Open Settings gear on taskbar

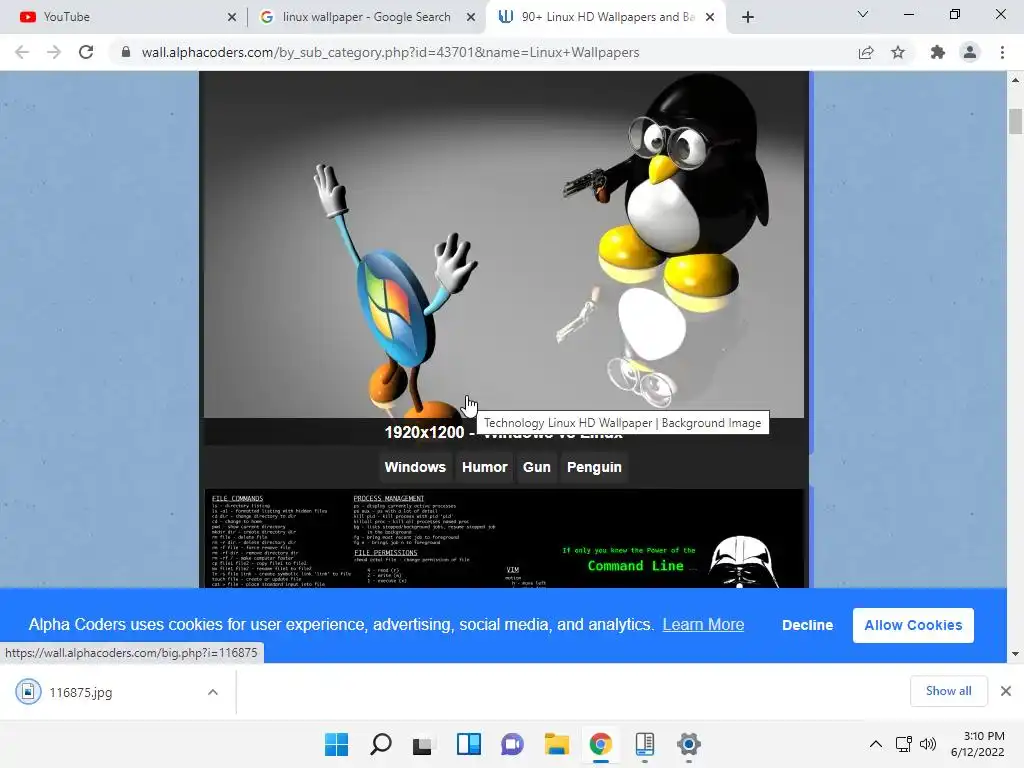[689, 744]
